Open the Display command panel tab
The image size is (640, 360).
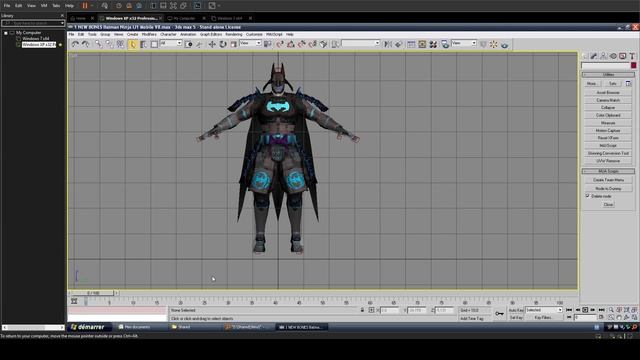622,56
